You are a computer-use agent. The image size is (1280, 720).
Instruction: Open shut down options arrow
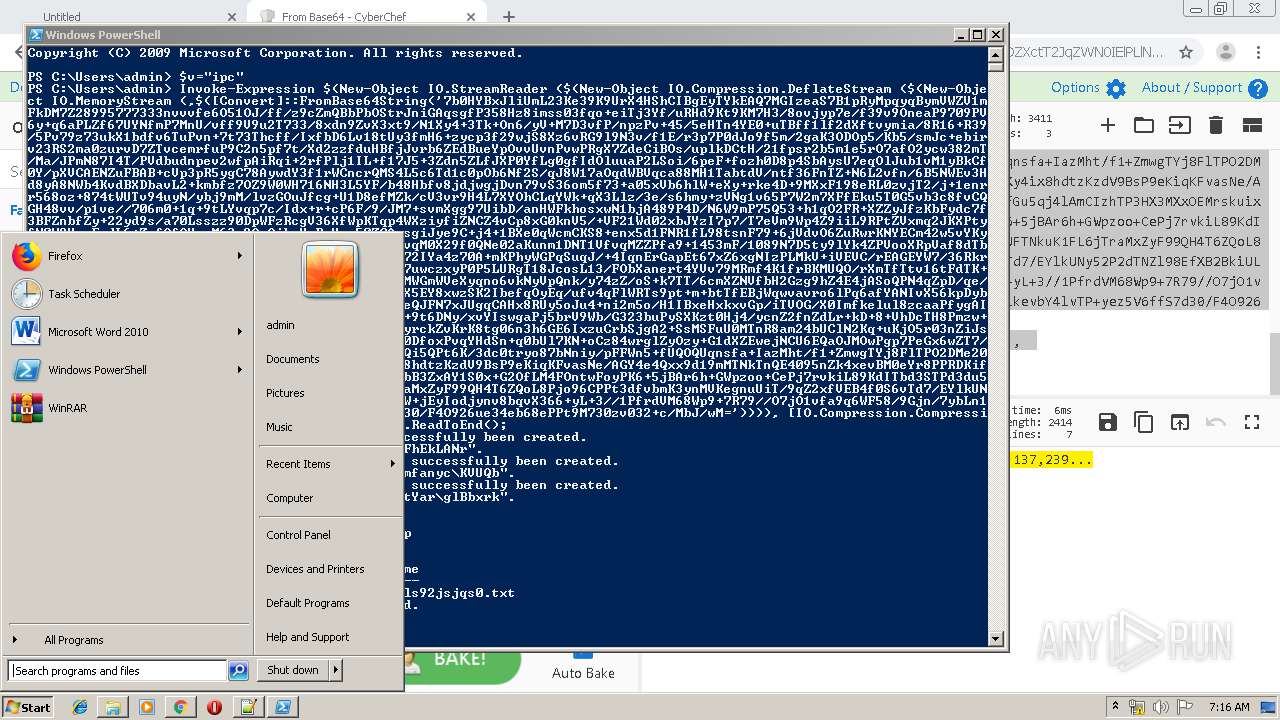click(336, 670)
